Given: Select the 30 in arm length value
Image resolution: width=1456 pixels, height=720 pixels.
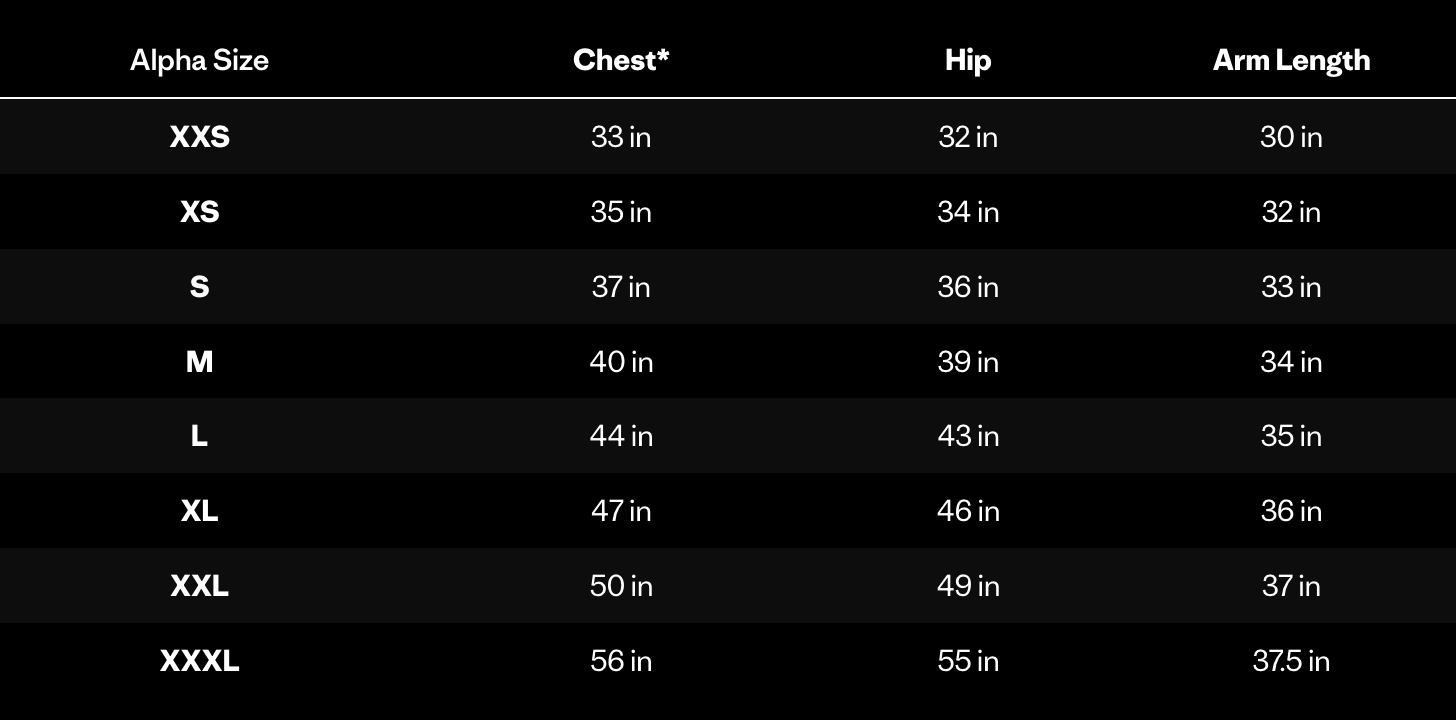Looking at the screenshot, I should click(1291, 137).
